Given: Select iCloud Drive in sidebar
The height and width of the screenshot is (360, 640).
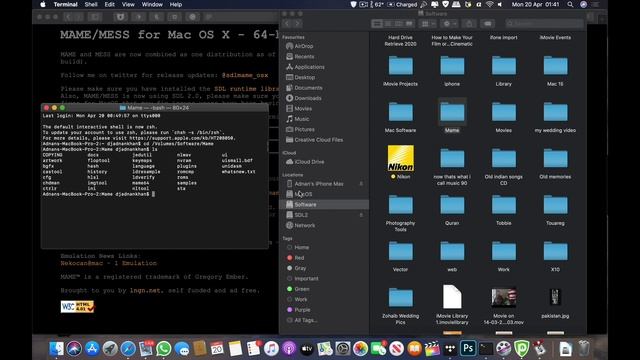Looking at the screenshot, I should [309, 162].
